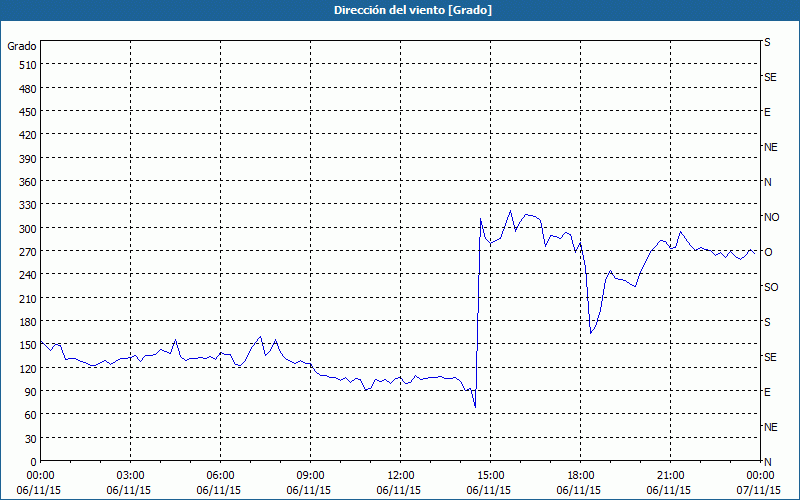The height and width of the screenshot is (500, 800).
Task: Click the 270 degree axis label
Action: [28, 252]
